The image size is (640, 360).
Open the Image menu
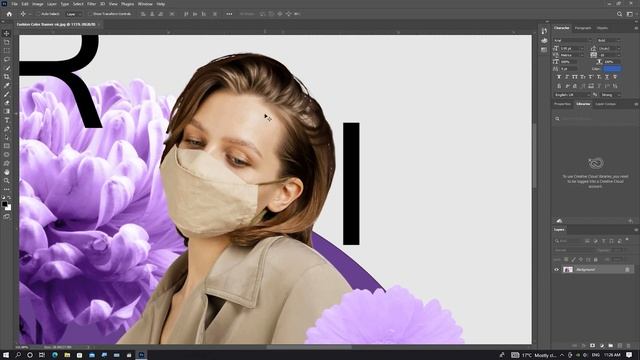[x=38, y=4]
